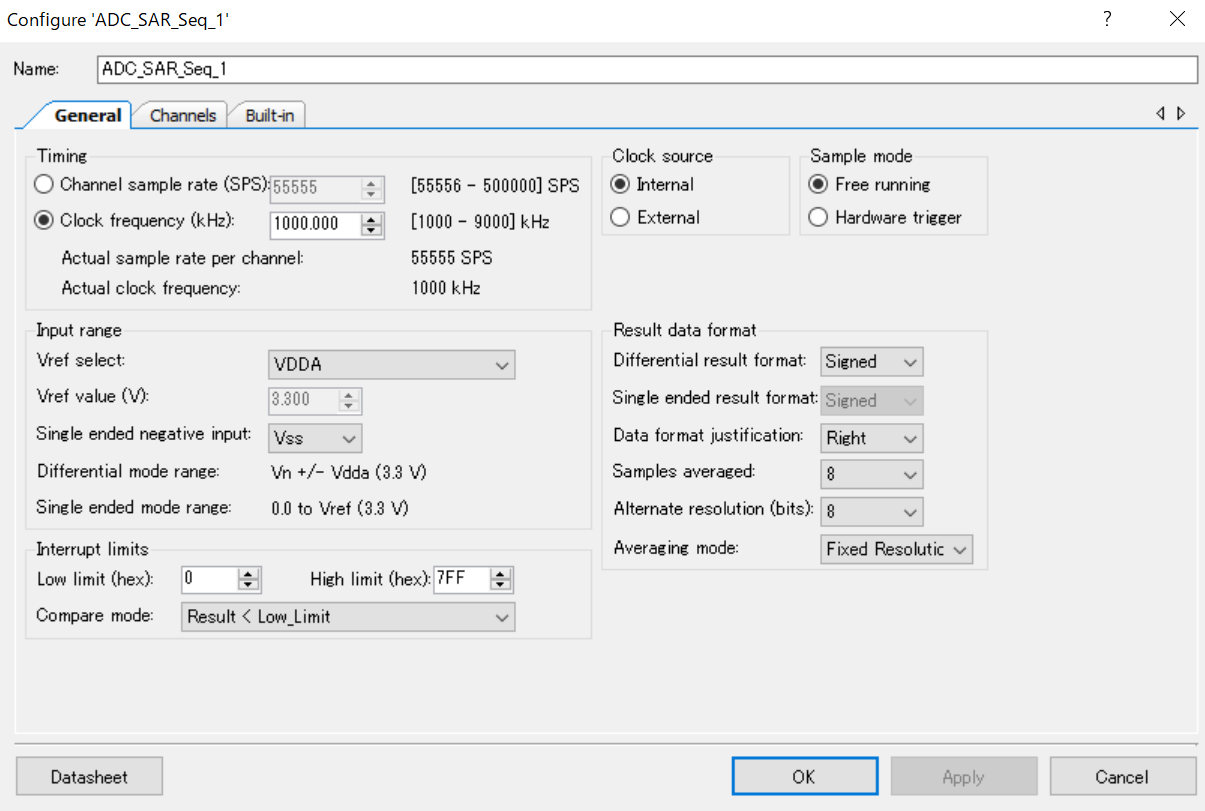Open the Vref select dropdown
Viewport: 1205px width, 811px height.
click(391, 365)
